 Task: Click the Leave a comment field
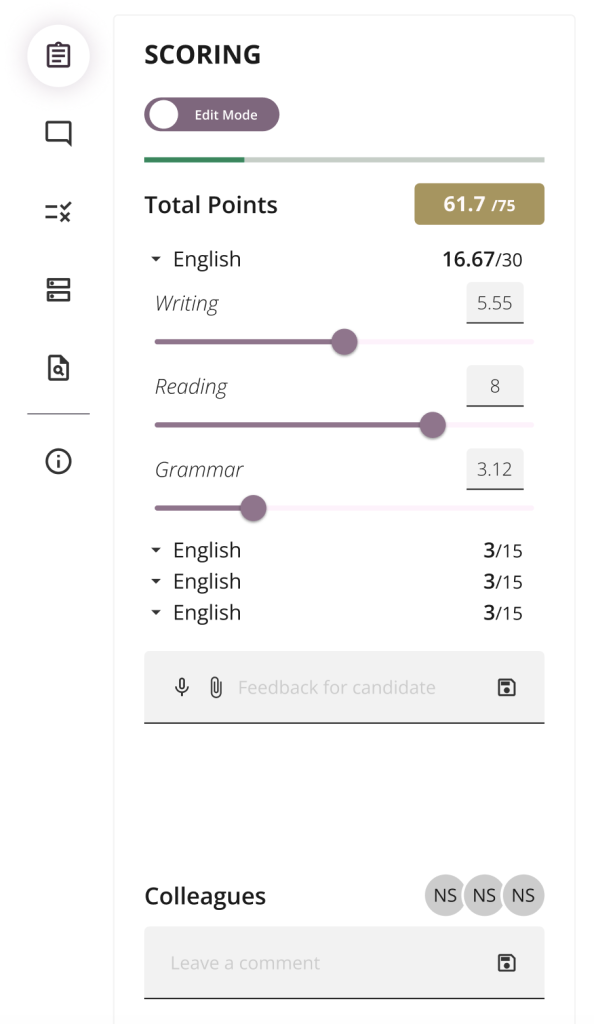tap(345, 963)
